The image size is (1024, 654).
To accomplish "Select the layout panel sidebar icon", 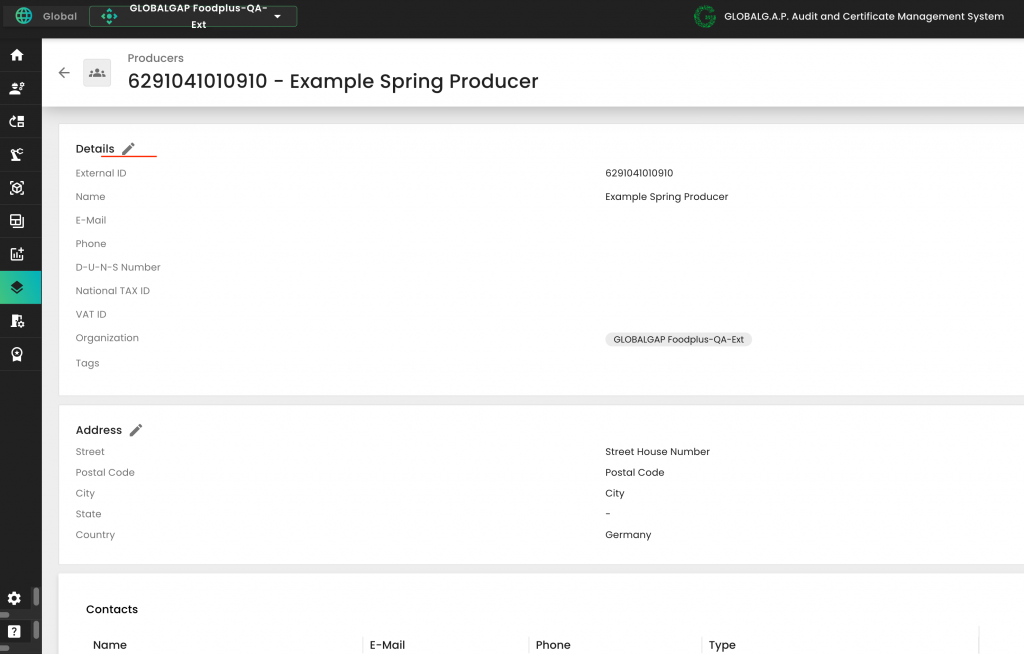I will click(16, 221).
